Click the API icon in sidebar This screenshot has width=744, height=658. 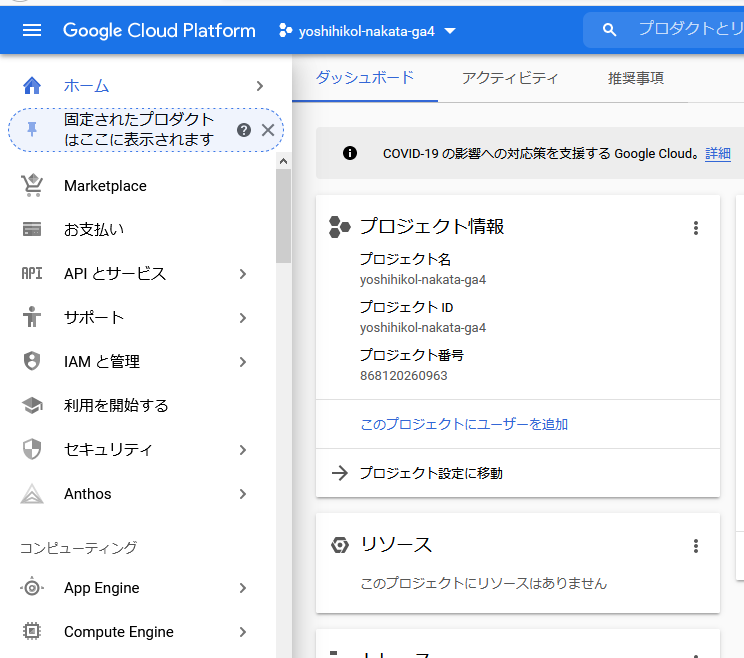click(32, 273)
